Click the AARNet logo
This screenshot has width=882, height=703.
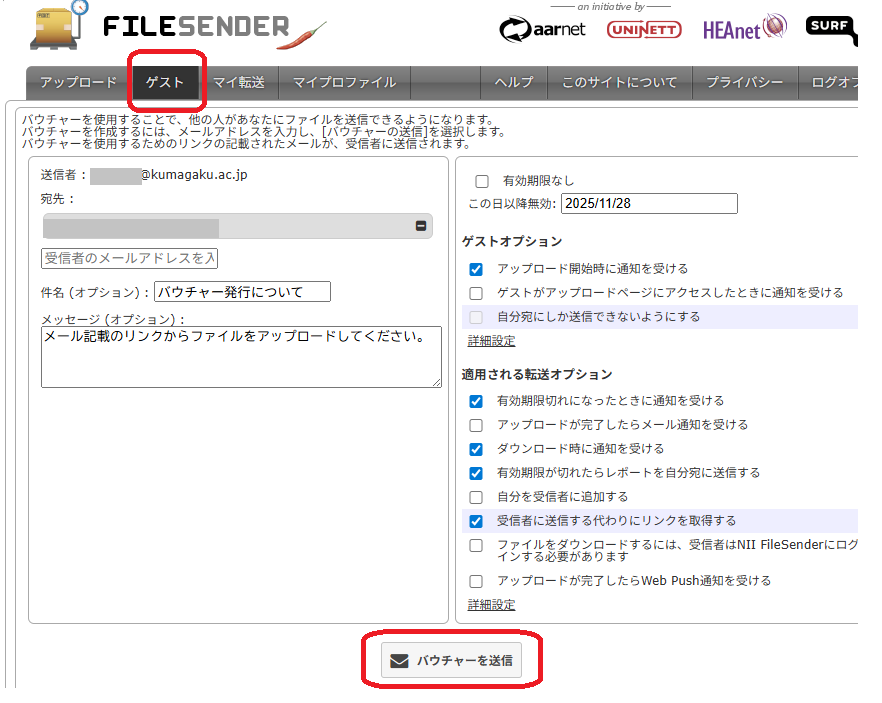point(541,30)
